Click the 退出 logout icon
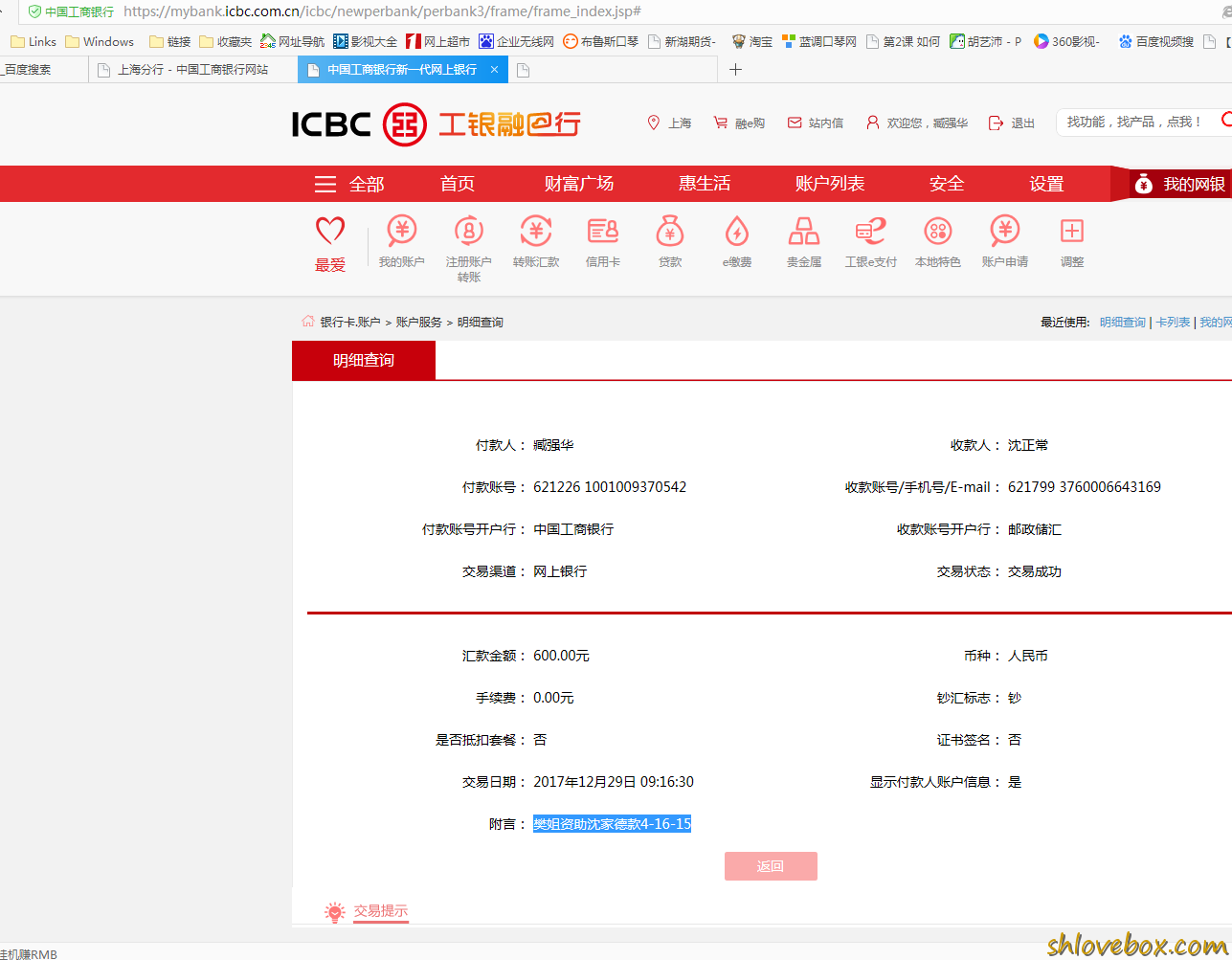 point(996,123)
